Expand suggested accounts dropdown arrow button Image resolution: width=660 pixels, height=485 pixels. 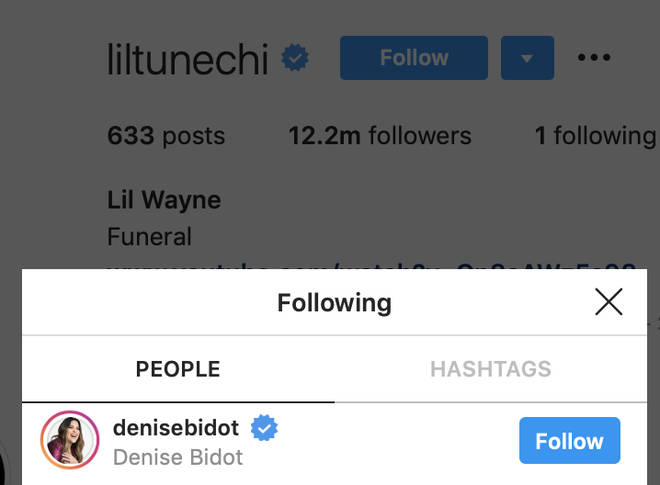[x=527, y=58]
